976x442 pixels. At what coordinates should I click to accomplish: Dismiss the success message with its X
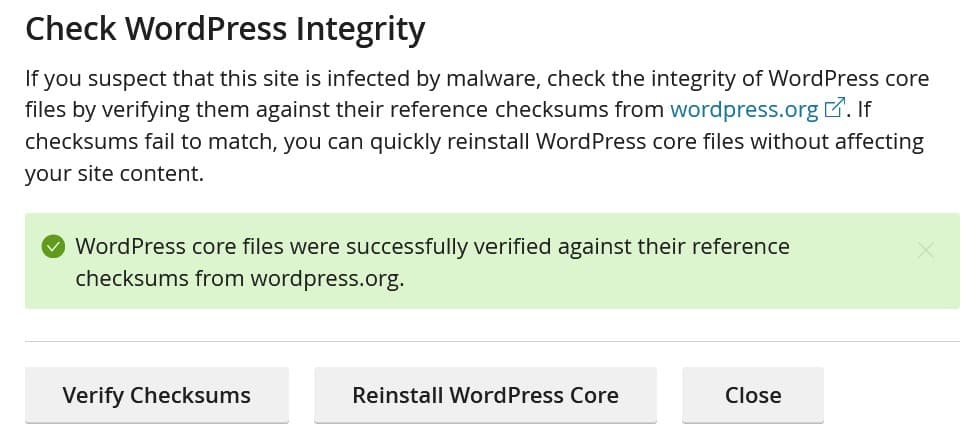(925, 250)
